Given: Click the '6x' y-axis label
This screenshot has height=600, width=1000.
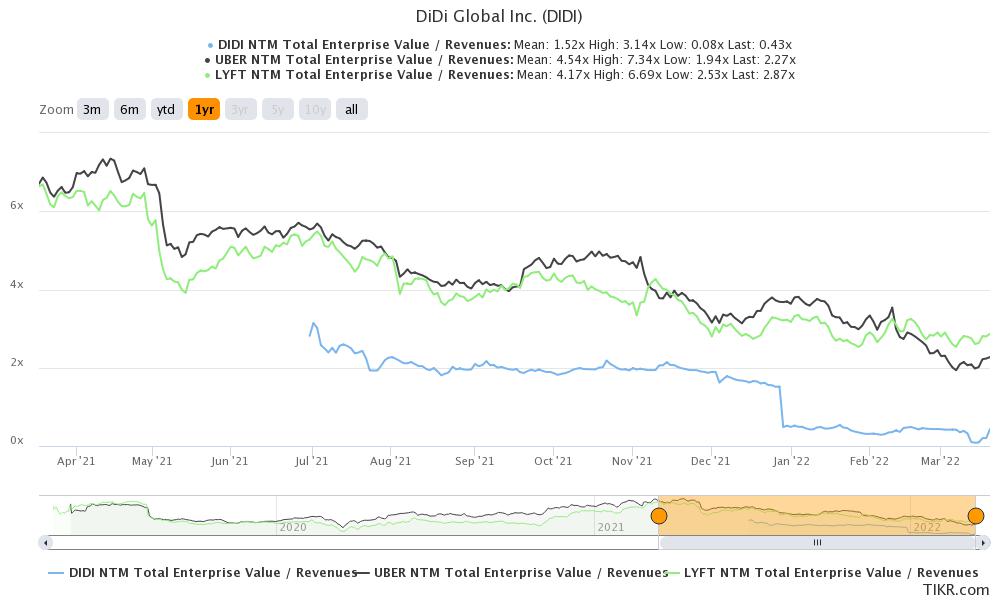Looking at the screenshot, I should (x=17, y=205).
